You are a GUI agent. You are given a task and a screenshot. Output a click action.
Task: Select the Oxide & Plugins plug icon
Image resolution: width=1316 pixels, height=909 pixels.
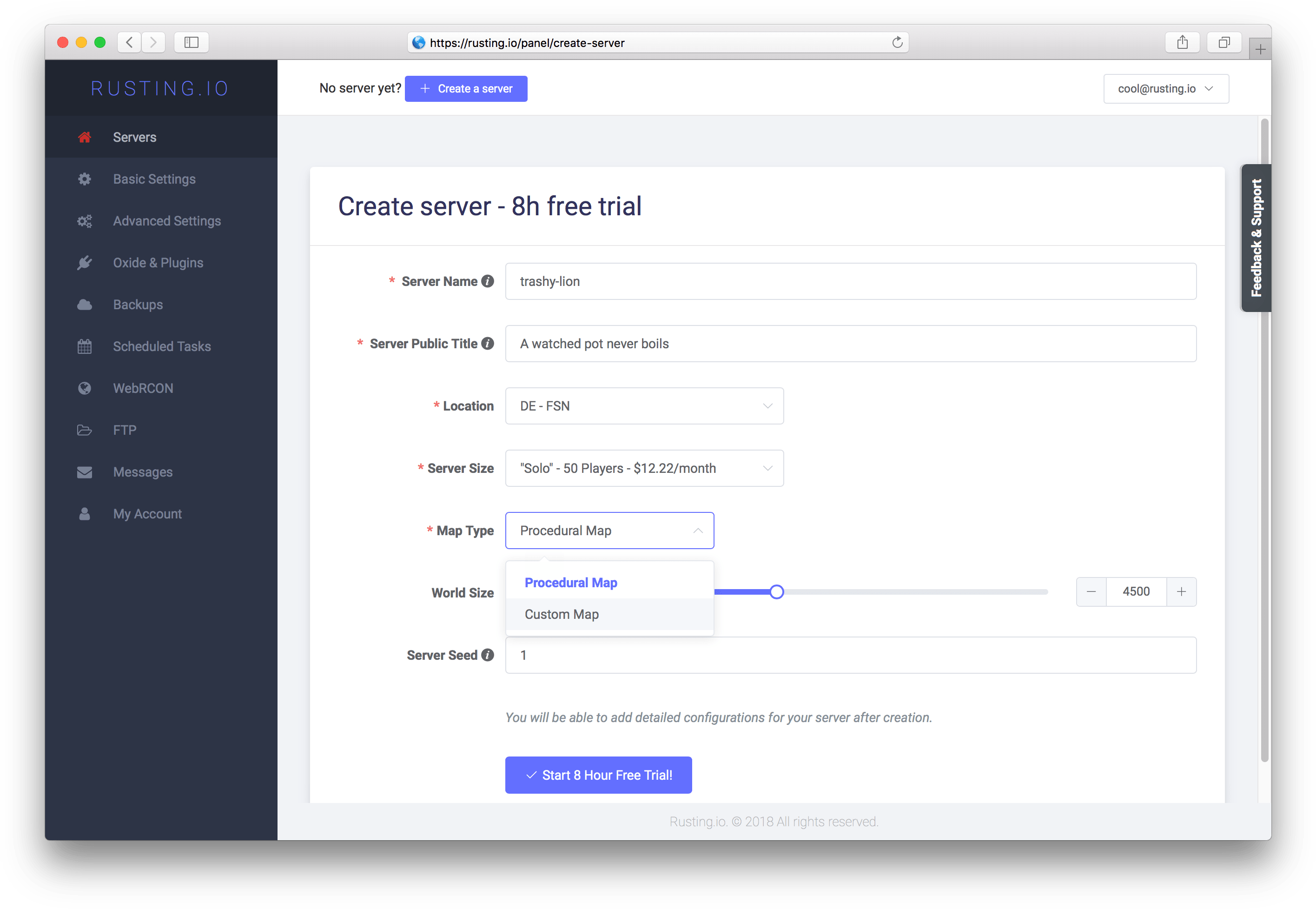point(84,263)
